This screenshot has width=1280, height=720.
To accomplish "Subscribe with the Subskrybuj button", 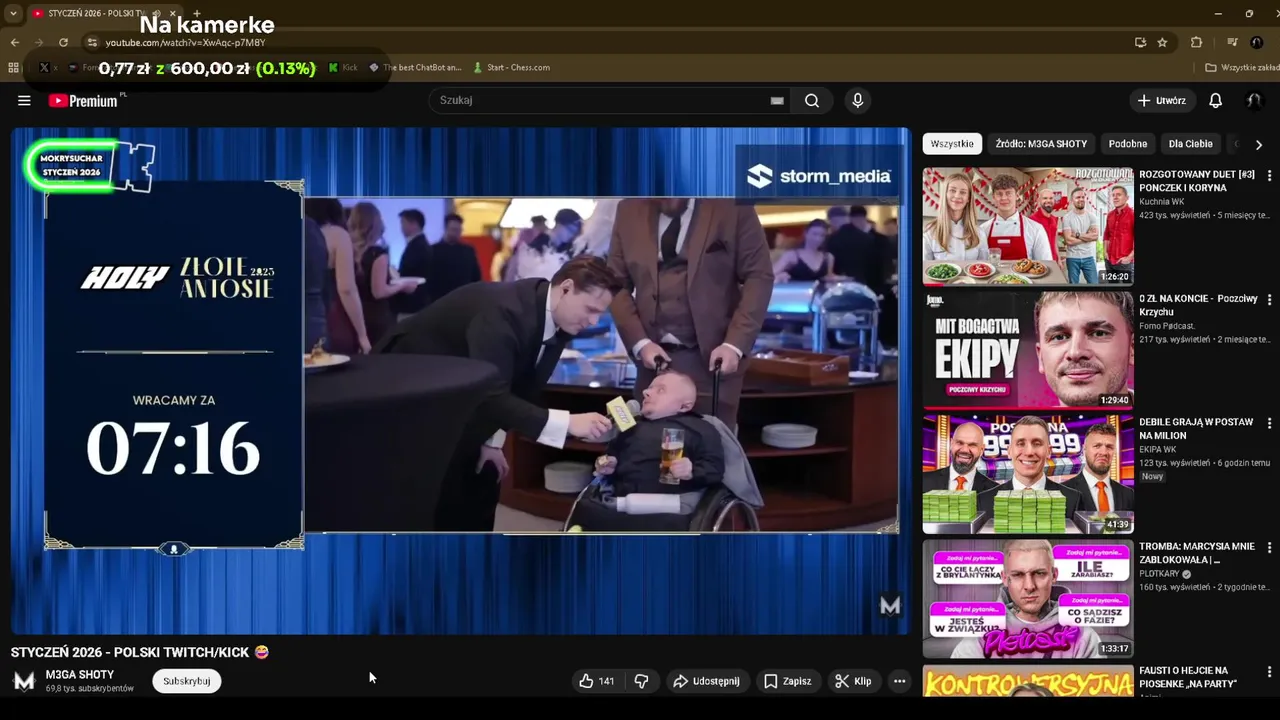I will pyautogui.click(x=187, y=681).
